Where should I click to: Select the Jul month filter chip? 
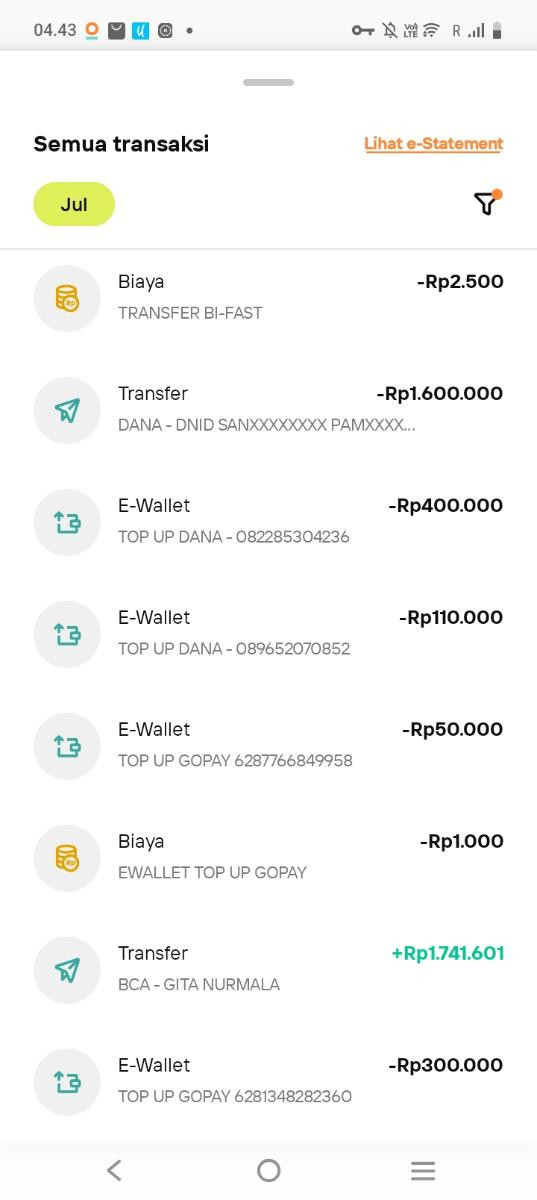[74, 204]
